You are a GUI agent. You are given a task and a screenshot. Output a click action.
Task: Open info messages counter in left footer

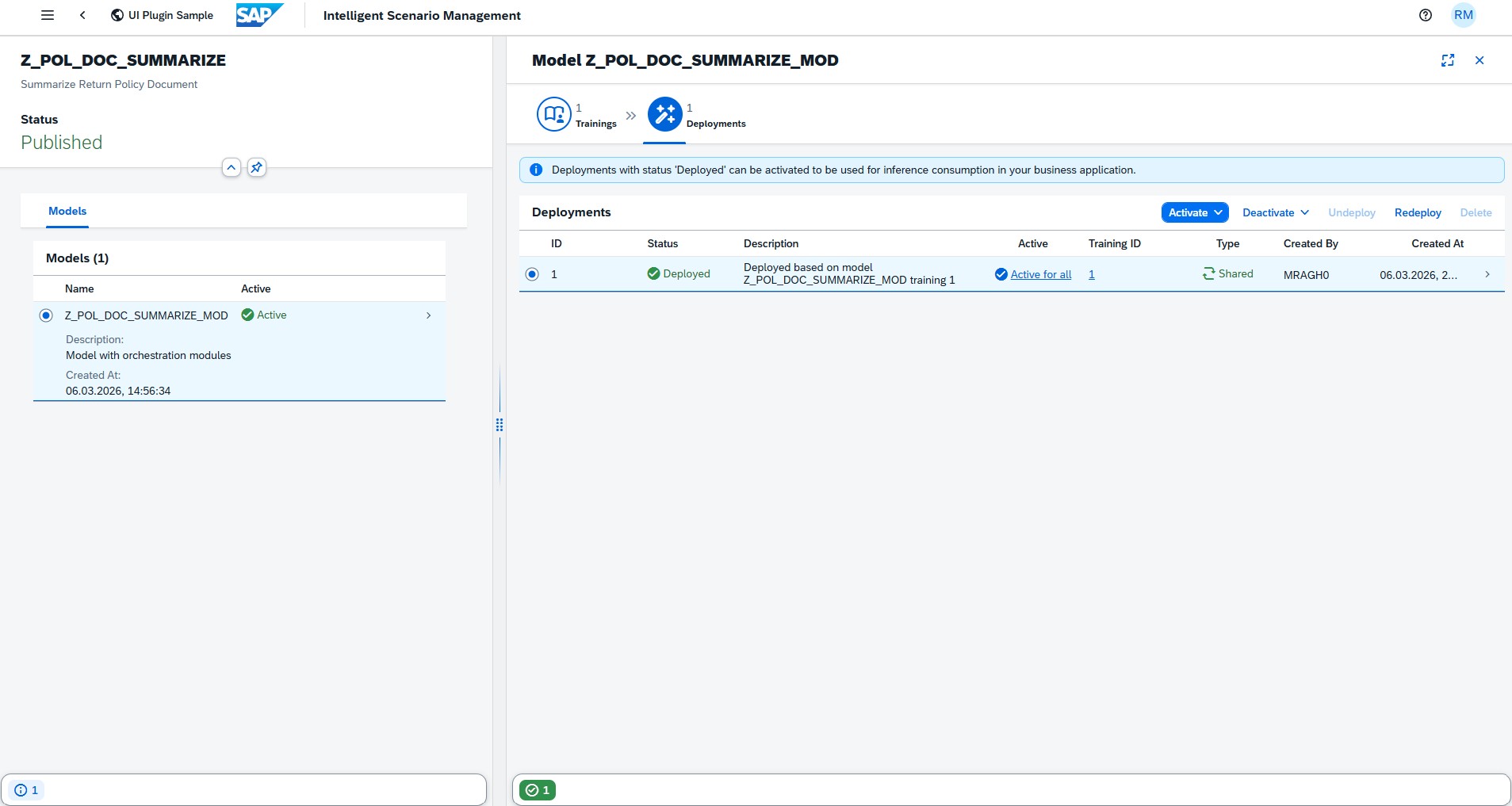point(27,790)
